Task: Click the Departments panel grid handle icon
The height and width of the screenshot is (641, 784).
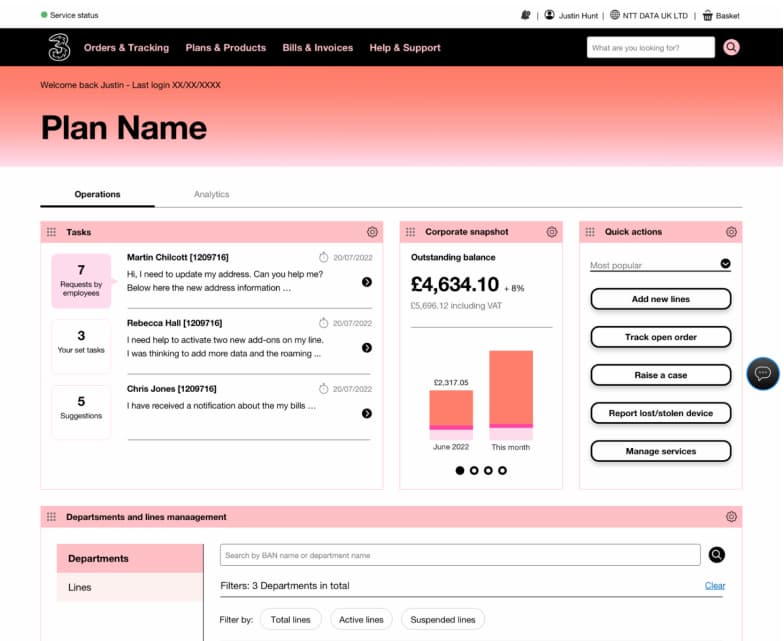Action: [x=51, y=516]
